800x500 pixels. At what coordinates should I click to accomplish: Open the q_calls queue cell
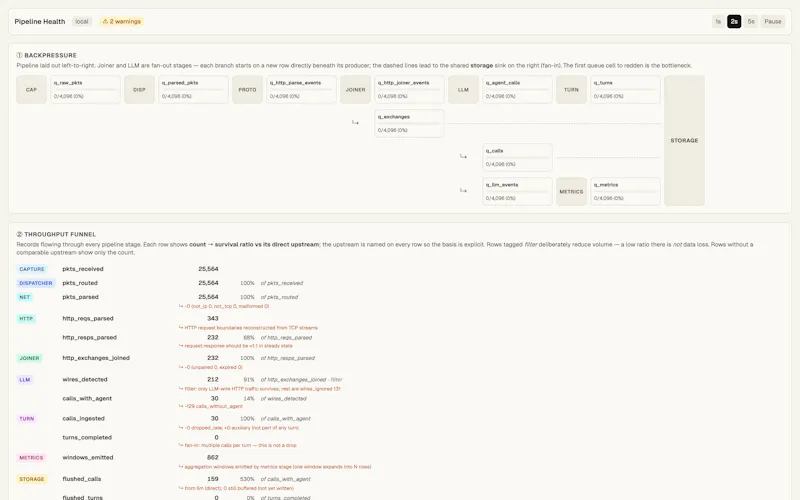(517, 158)
